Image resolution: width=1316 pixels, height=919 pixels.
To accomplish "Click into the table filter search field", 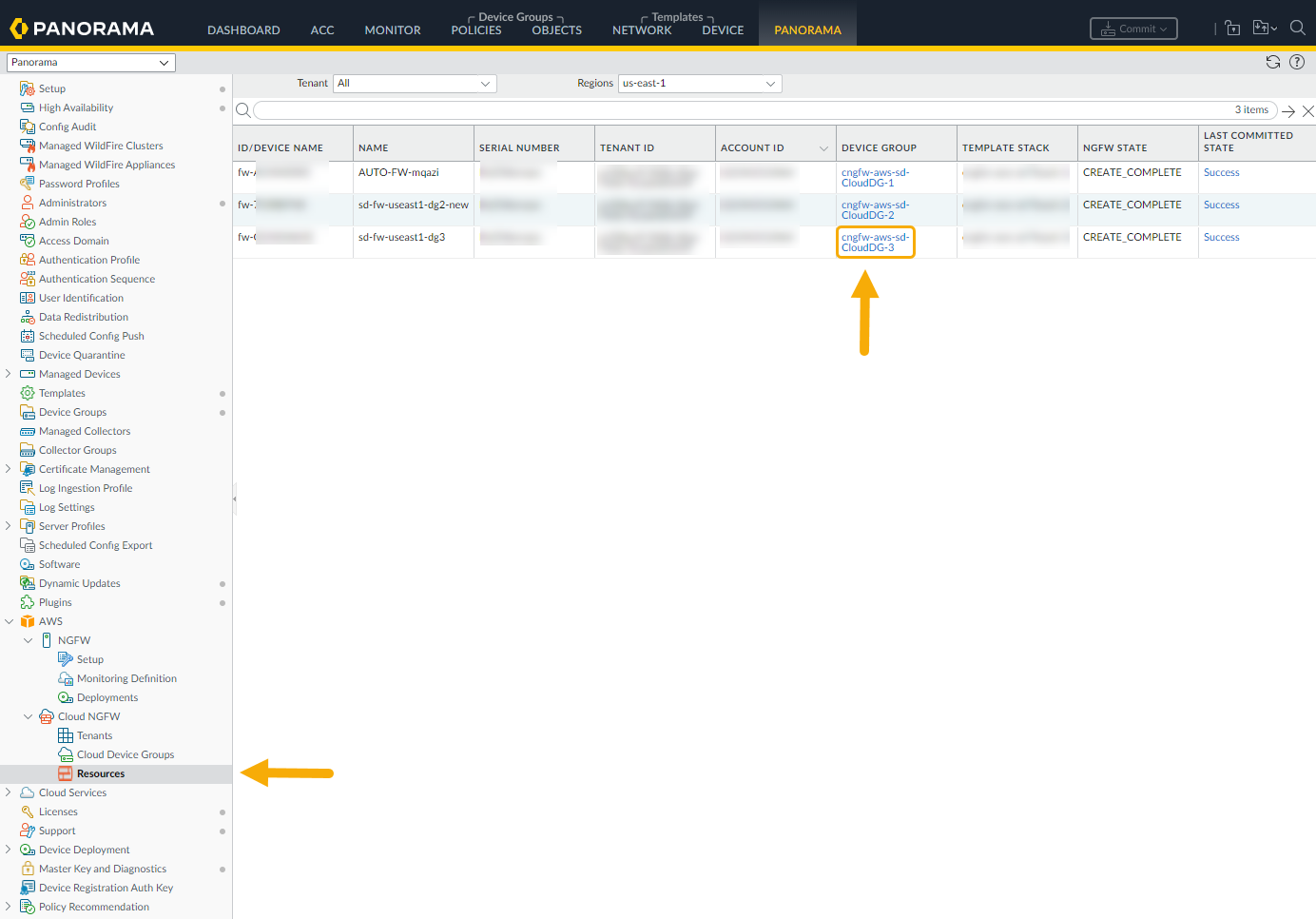I will coord(742,110).
